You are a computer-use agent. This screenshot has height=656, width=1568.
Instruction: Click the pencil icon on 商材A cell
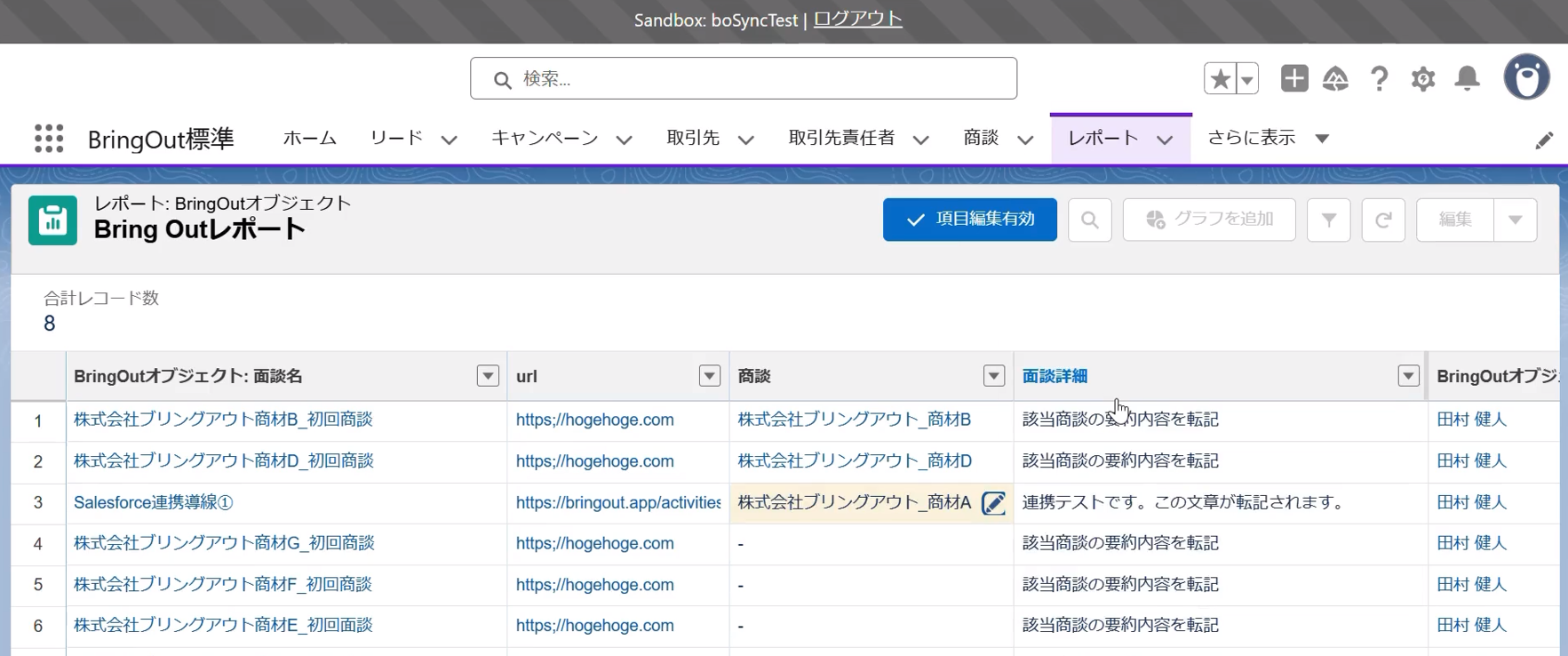pos(993,503)
